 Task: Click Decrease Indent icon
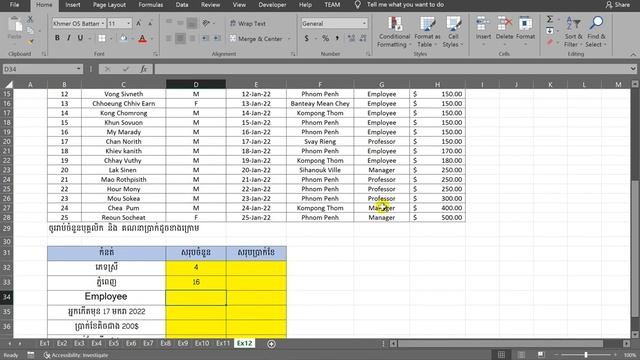[x=205, y=38]
